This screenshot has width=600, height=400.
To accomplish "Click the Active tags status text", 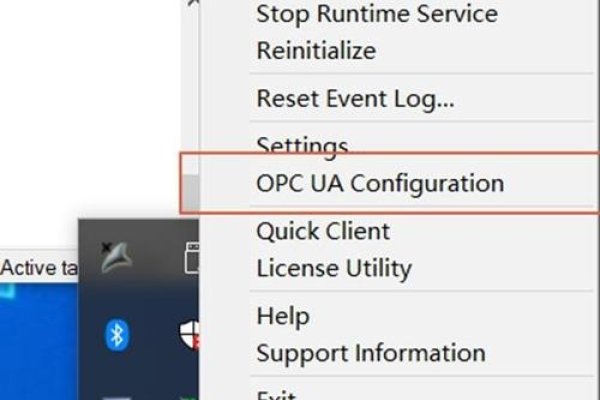I will (x=40, y=268).
